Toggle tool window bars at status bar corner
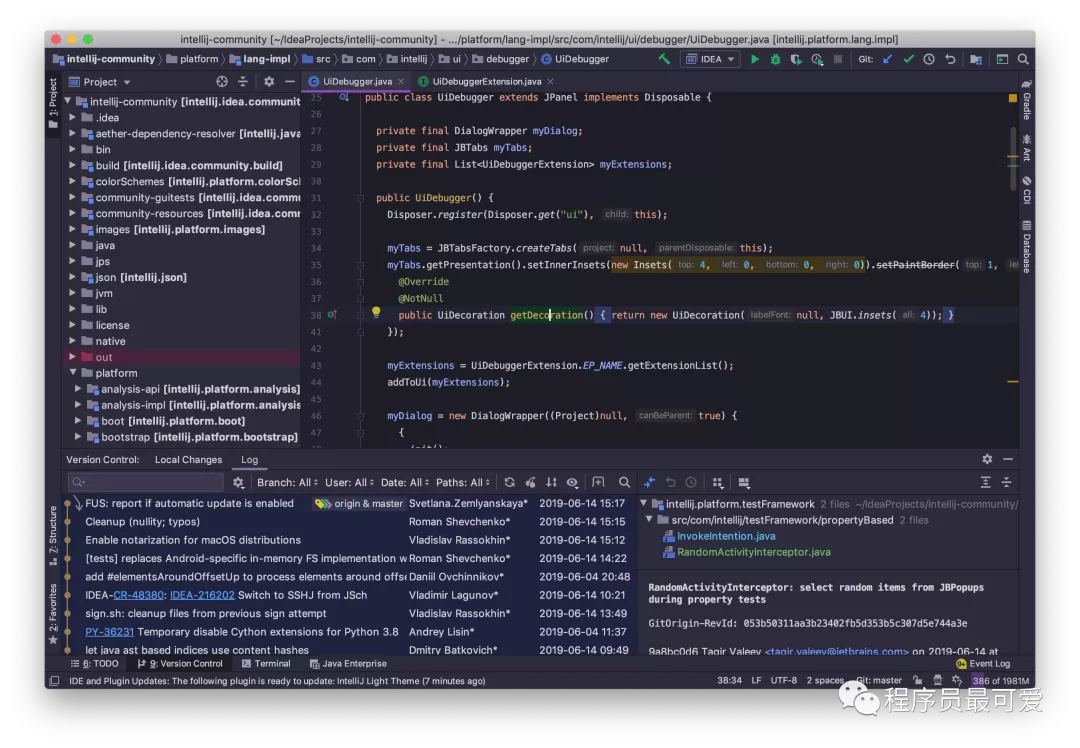Screen dimensions: 1080x748 tap(54, 681)
